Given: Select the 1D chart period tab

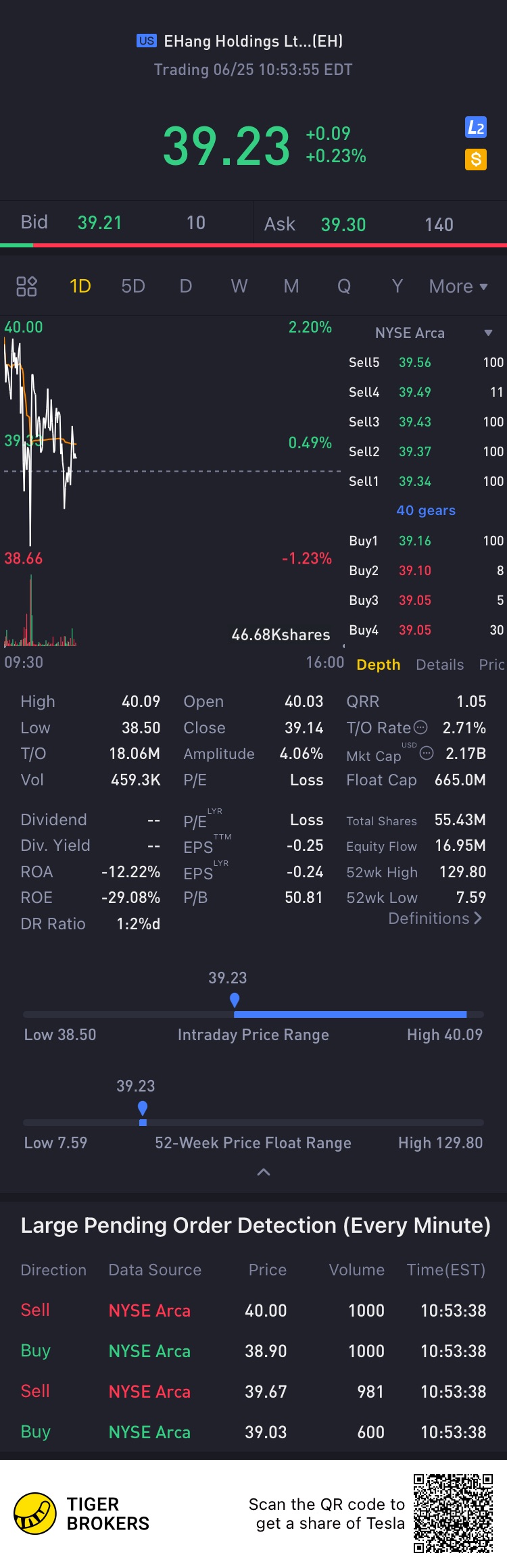Looking at the screenshot, I should coord(80,286).
